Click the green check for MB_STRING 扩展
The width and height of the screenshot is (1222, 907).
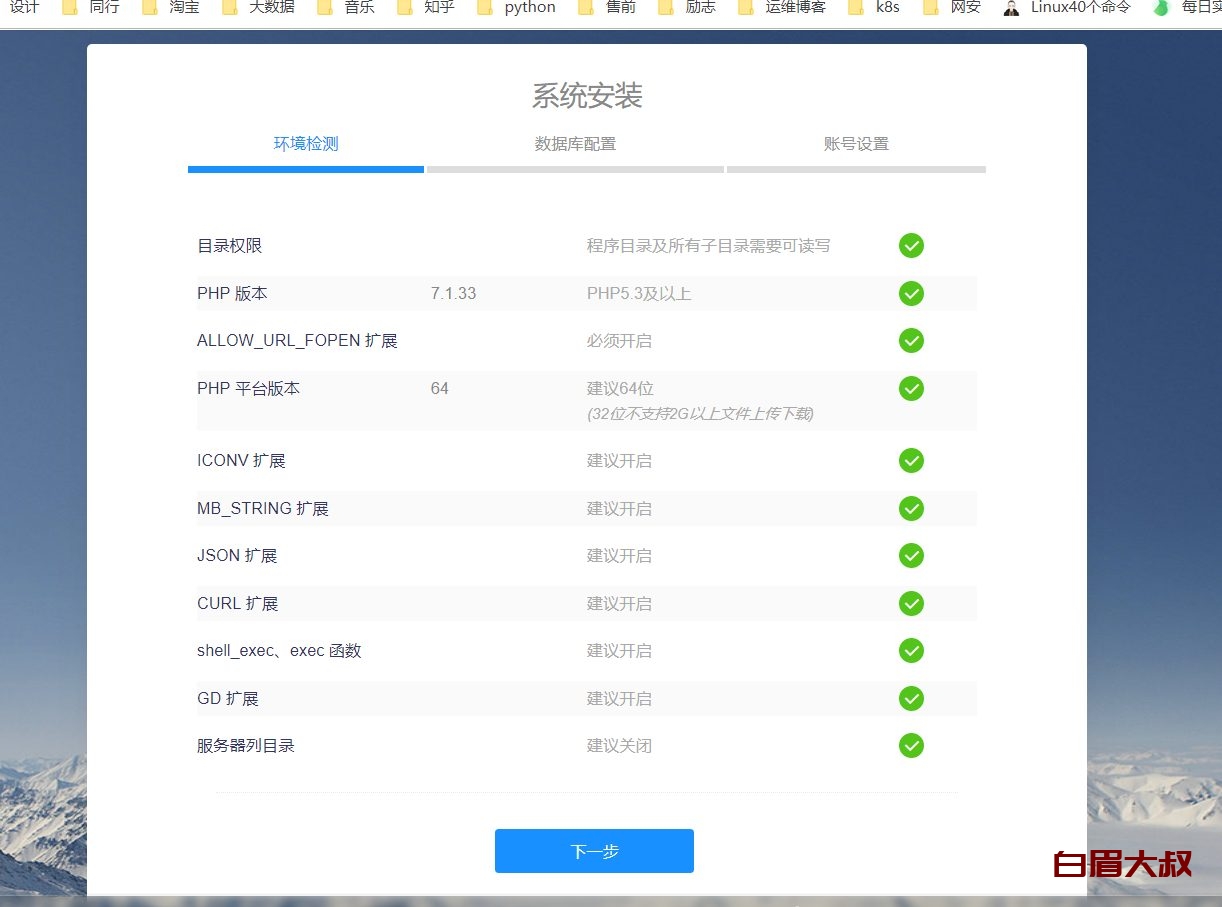click(x=911, y=508)
